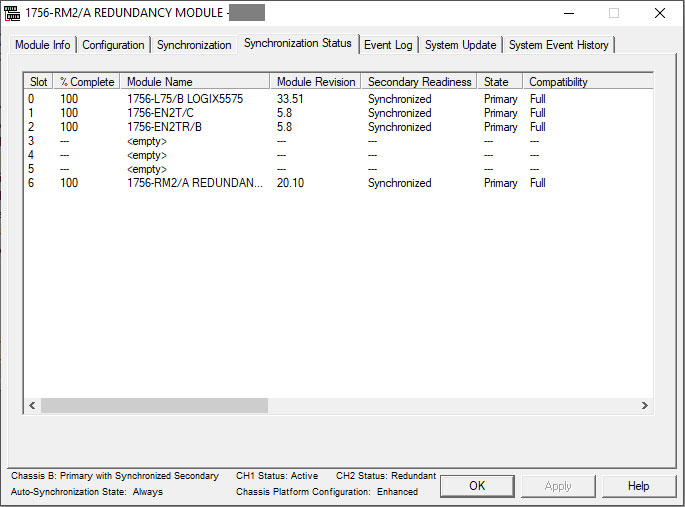Screen dimensions: 685x507
Task: Click the Chassis B status text
Action: point(115,476)
